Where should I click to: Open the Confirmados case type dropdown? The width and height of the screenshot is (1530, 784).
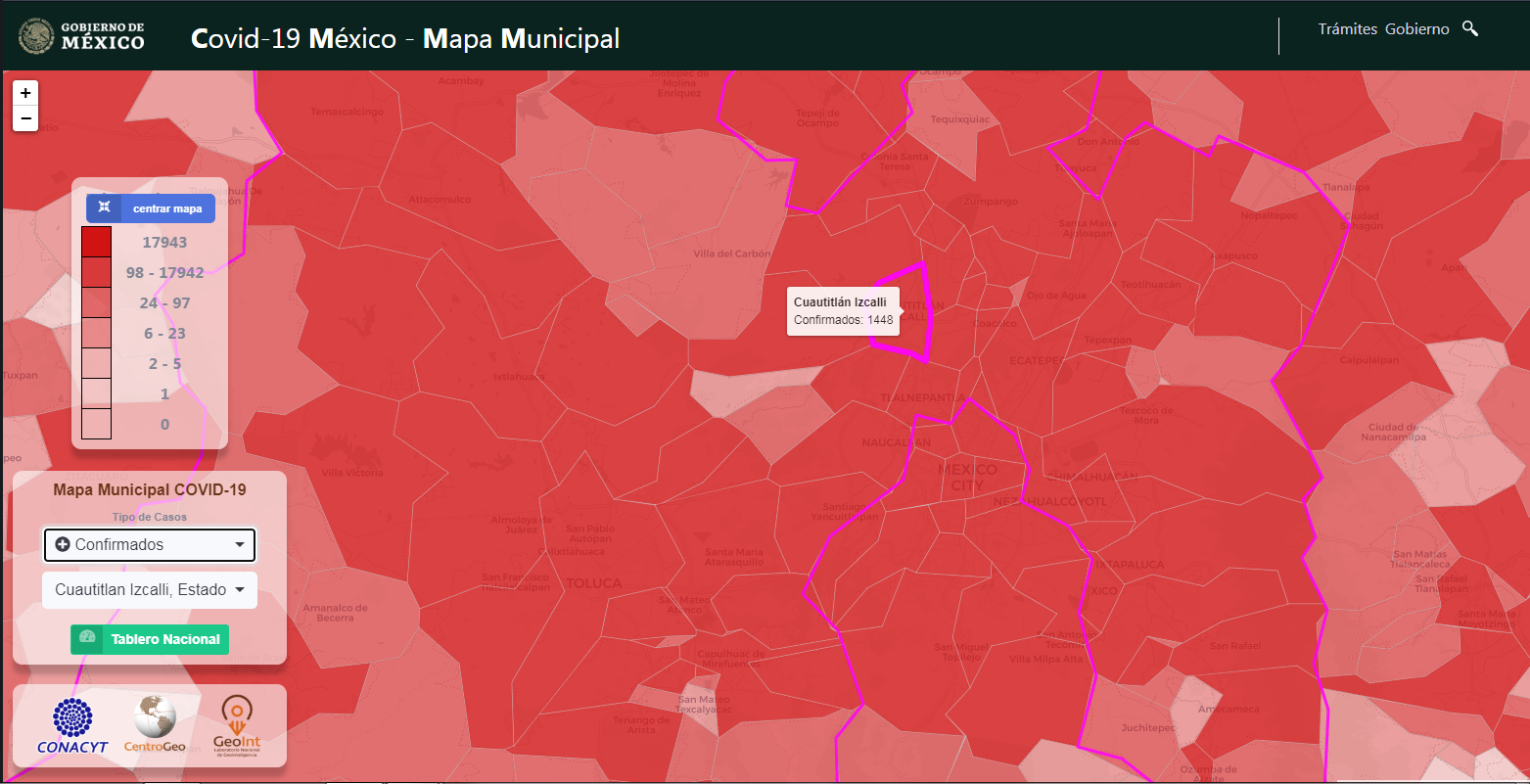pos(149,545)
